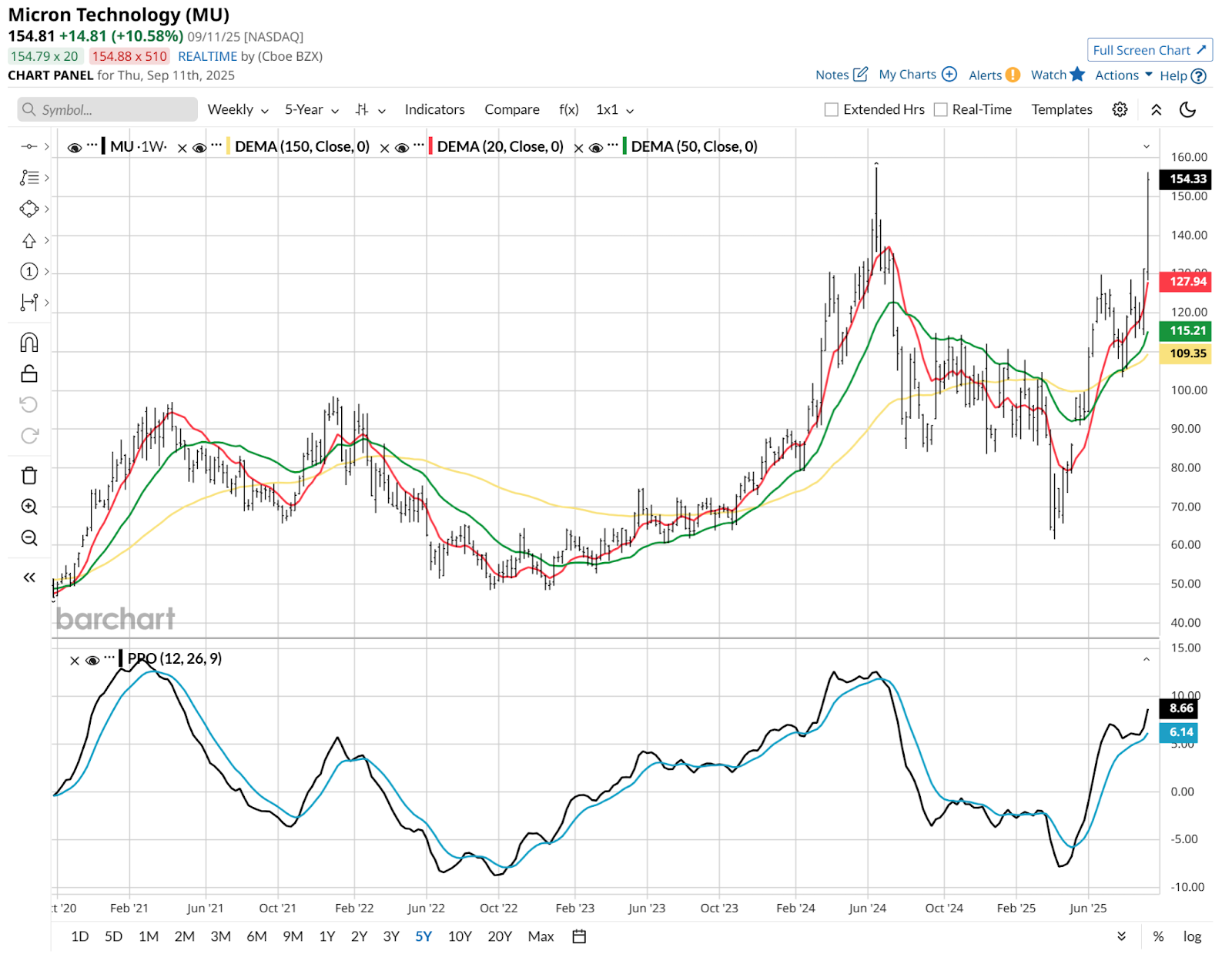
Task: Select the 1Y time range
Action: point(327,936)
